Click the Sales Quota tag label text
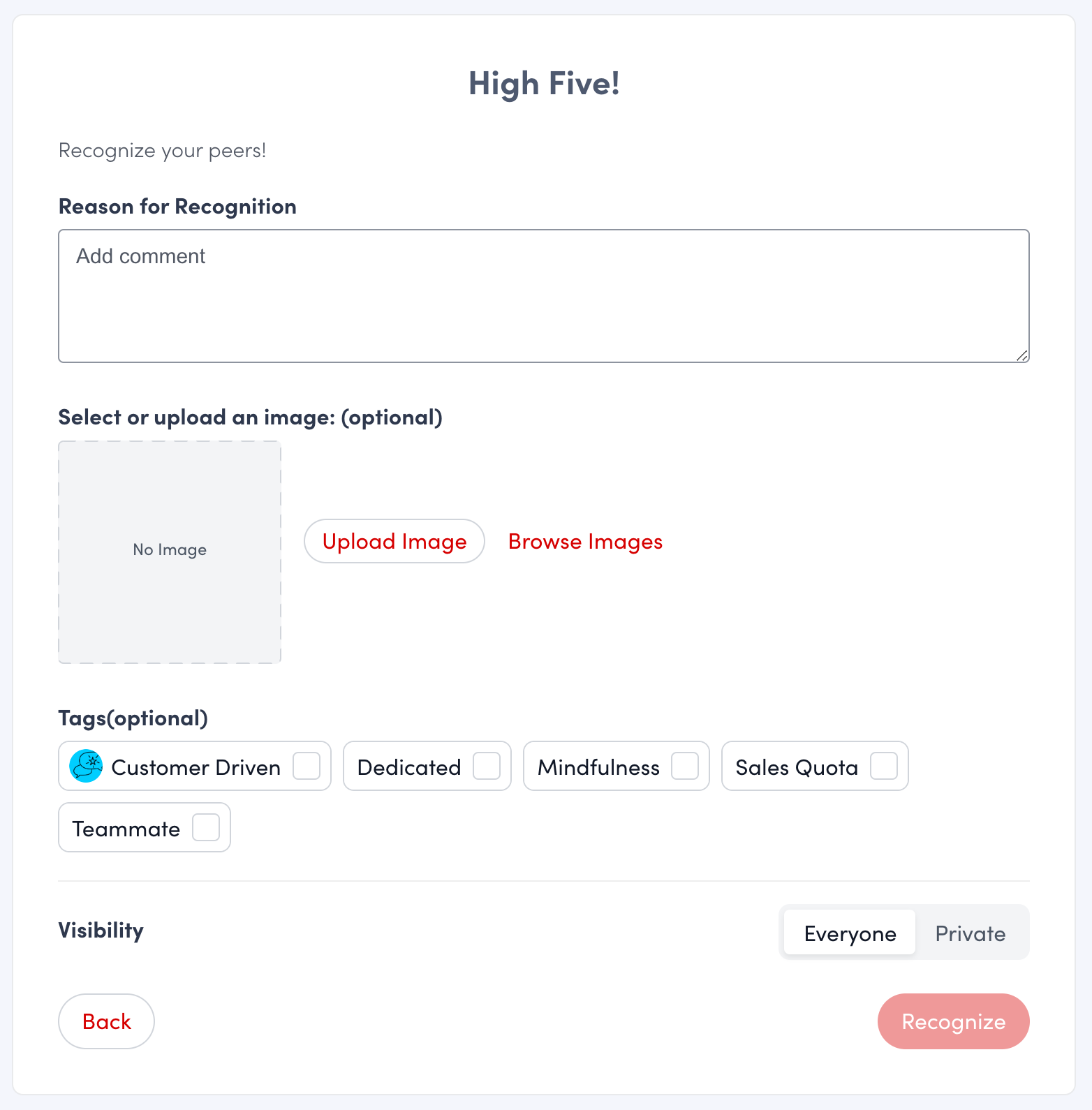The width and height of the screenshot is (1092, 1110). (x=797, y=767)
